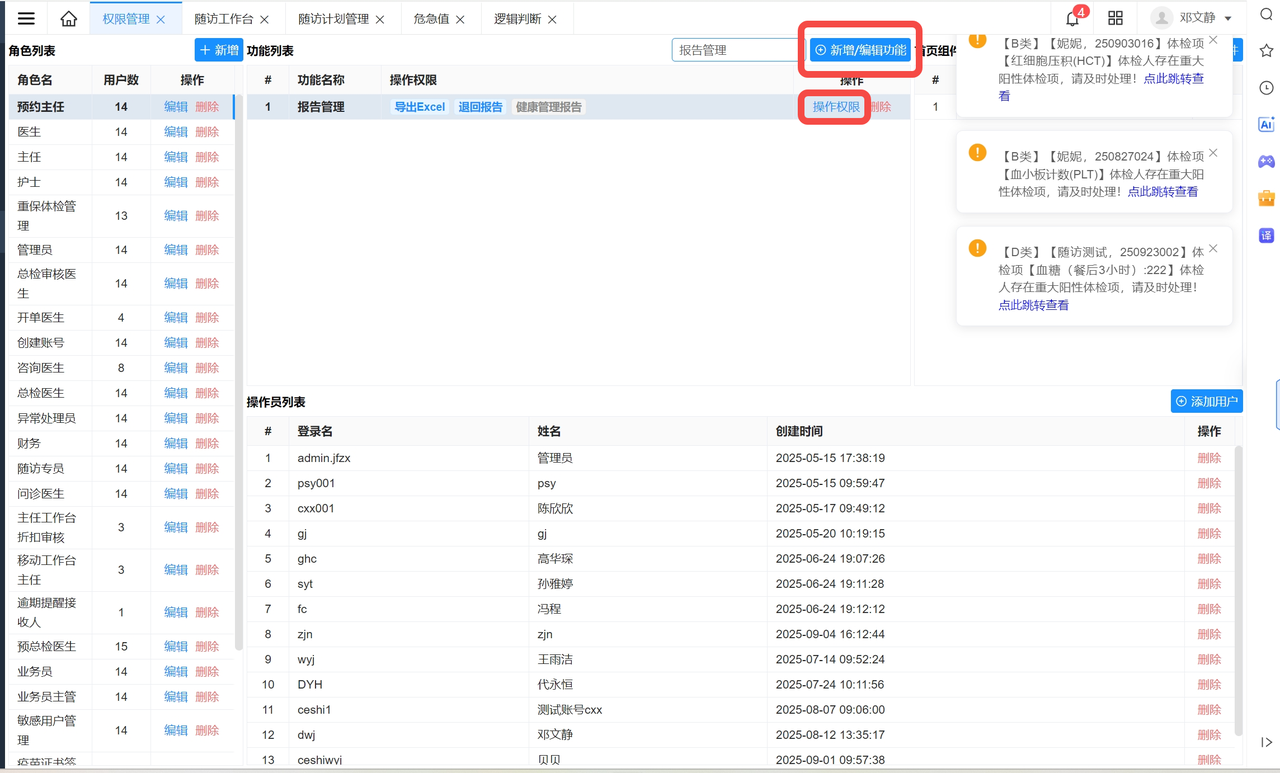Close the 逻辑判断 tab

coord(553,19)
